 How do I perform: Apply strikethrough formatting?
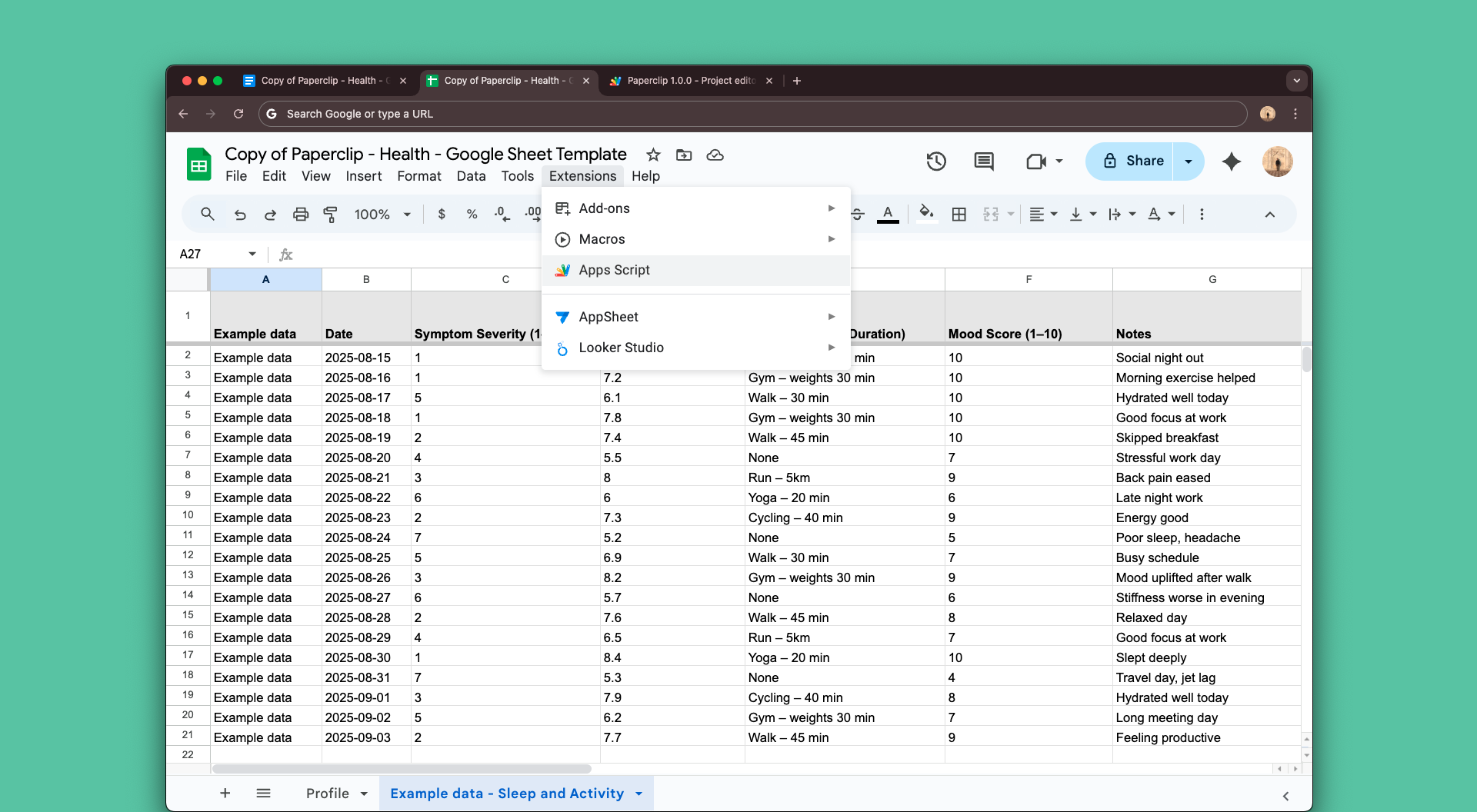[x=857, y=214]
